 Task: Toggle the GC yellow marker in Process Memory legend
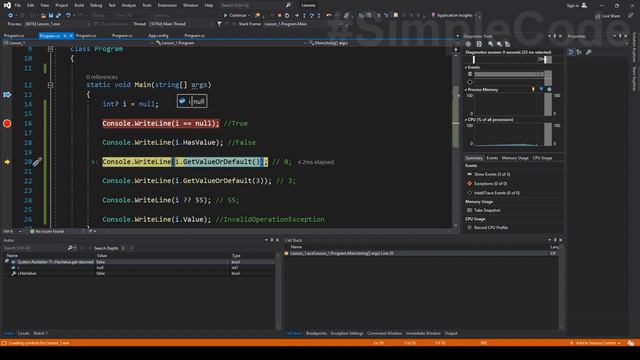pyautogui.click(x=533, y=89)
